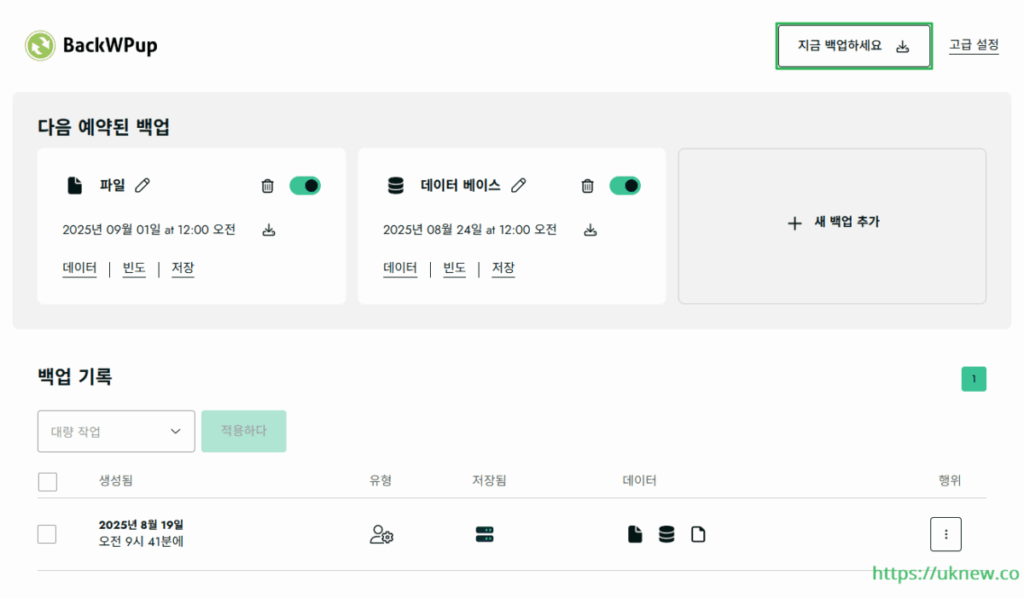Click the database icon in the 데이터 column
This screenshot has height=599, width=1024.
pos(666,534)
